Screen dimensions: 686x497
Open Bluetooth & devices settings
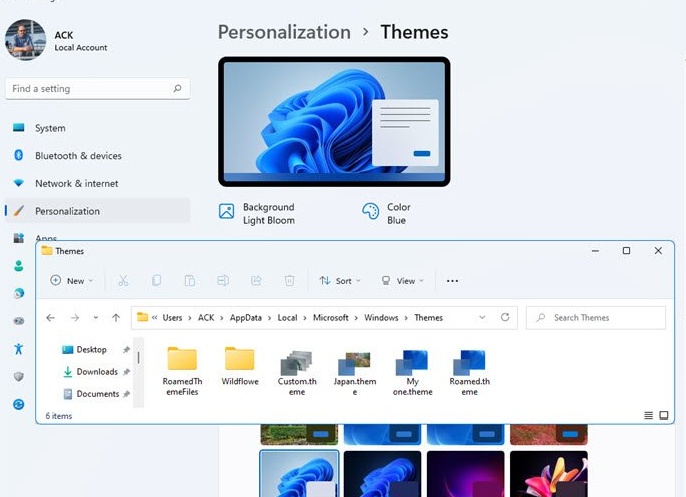(x=98, y=155)
